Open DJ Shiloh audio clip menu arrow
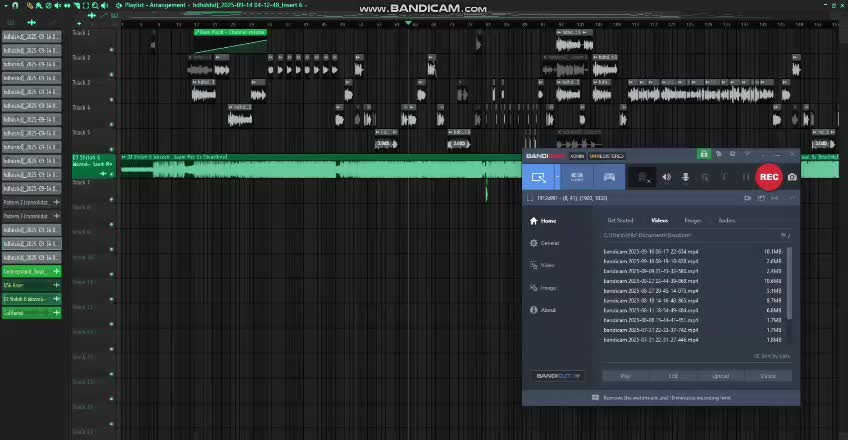Image resolution: width=848 pixels, height=440 pixels. [x=124, y=157]
